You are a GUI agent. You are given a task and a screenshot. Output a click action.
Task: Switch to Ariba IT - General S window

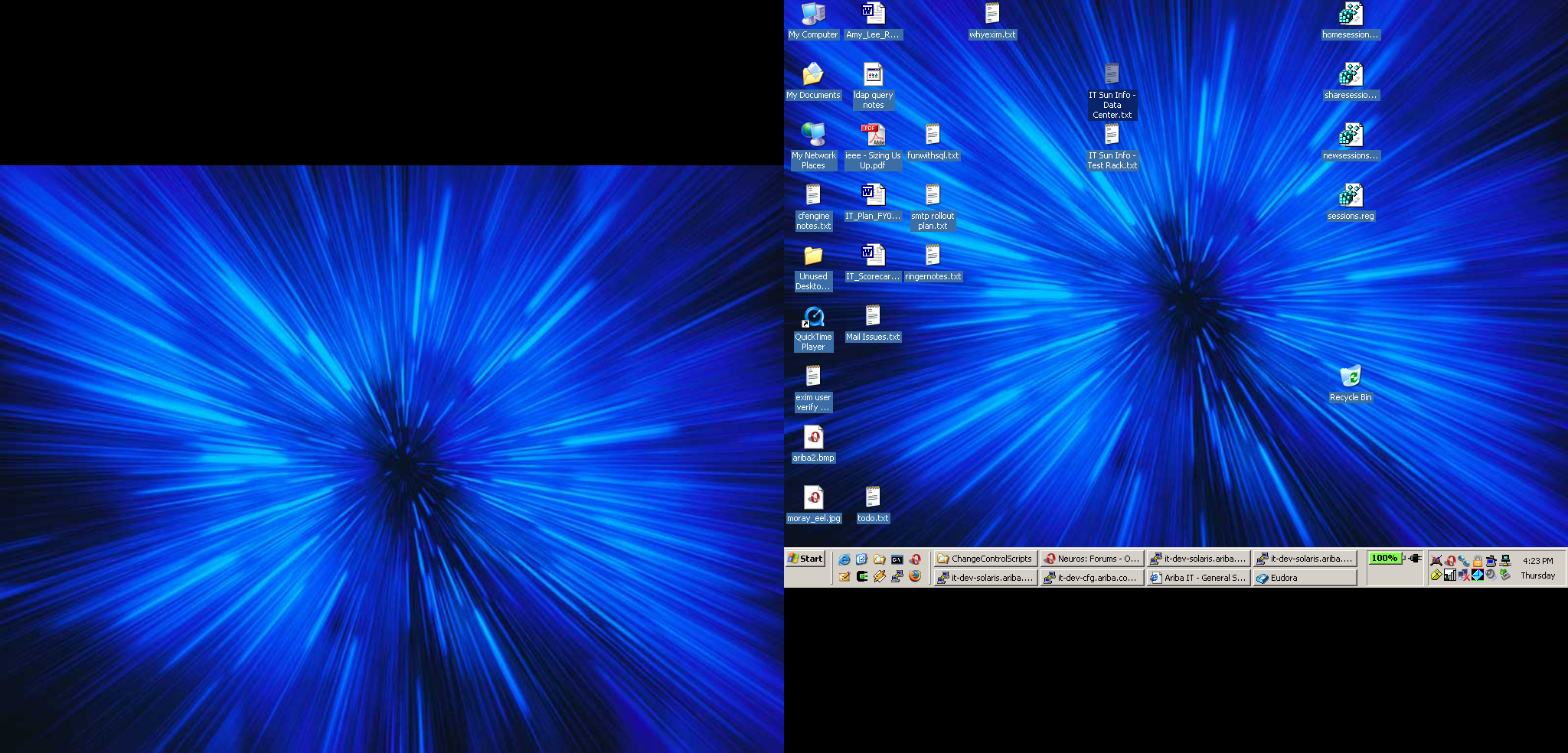[x=1198, y=578]
